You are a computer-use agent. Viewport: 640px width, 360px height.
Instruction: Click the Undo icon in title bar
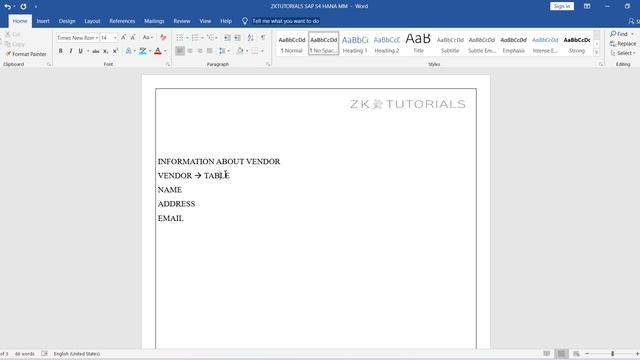point(7,7)
